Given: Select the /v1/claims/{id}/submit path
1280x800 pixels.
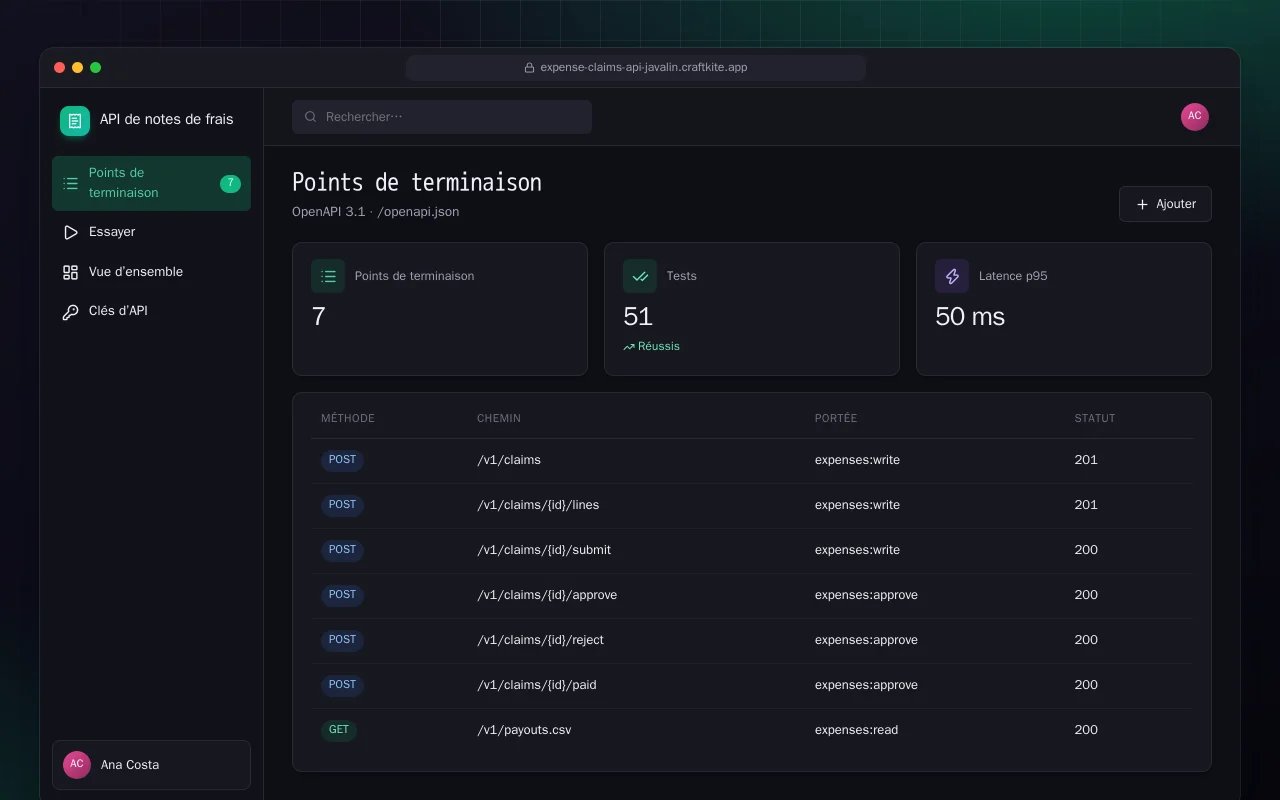Looking at the screenshot, I should tap(544, 550).
